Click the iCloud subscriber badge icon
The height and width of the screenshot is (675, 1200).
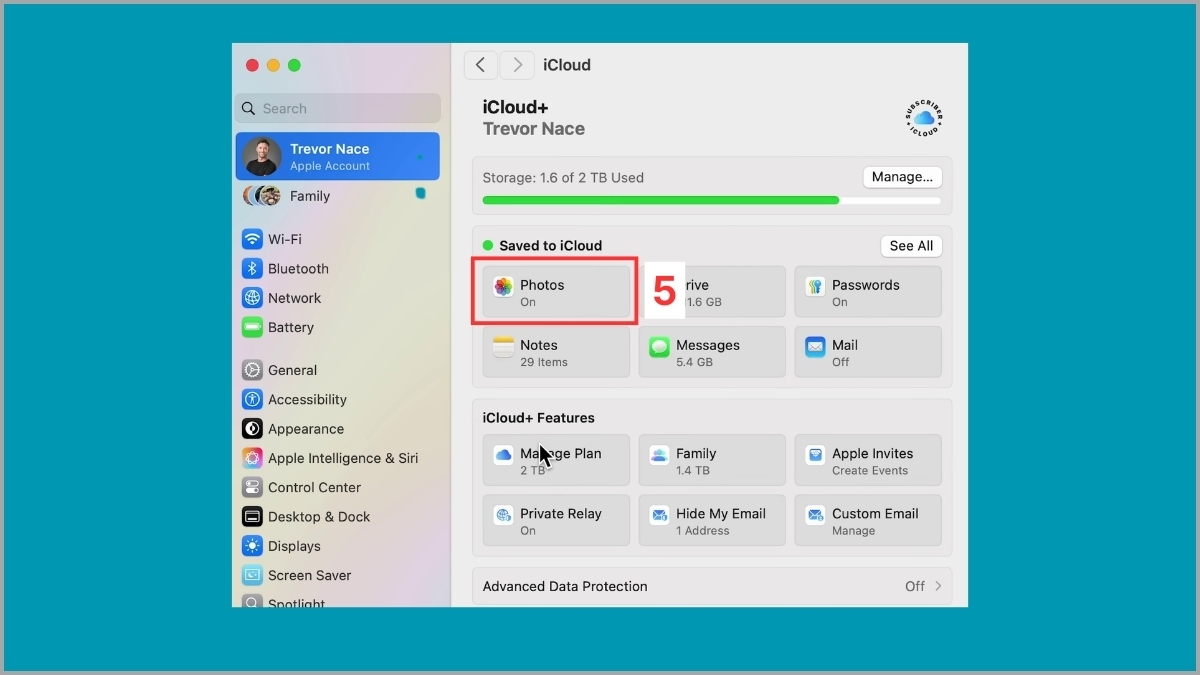coord(924,119)
